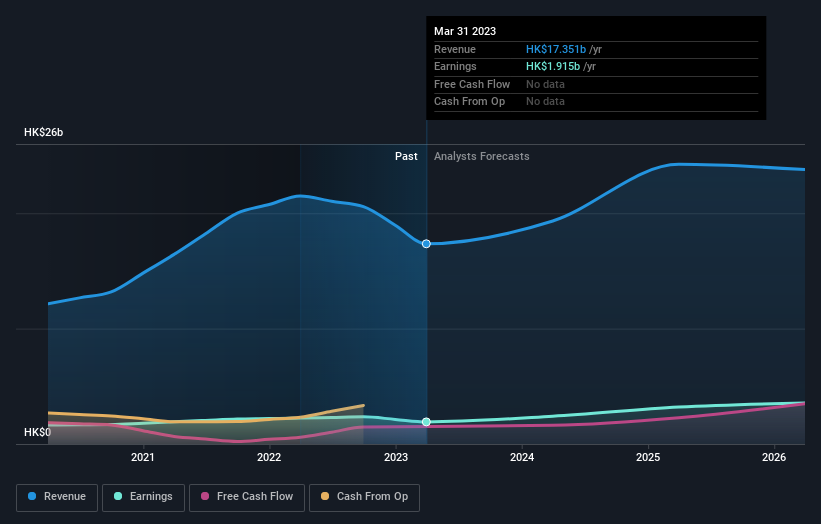Click the Analysts Forecasts label

(x=482, y=157)
